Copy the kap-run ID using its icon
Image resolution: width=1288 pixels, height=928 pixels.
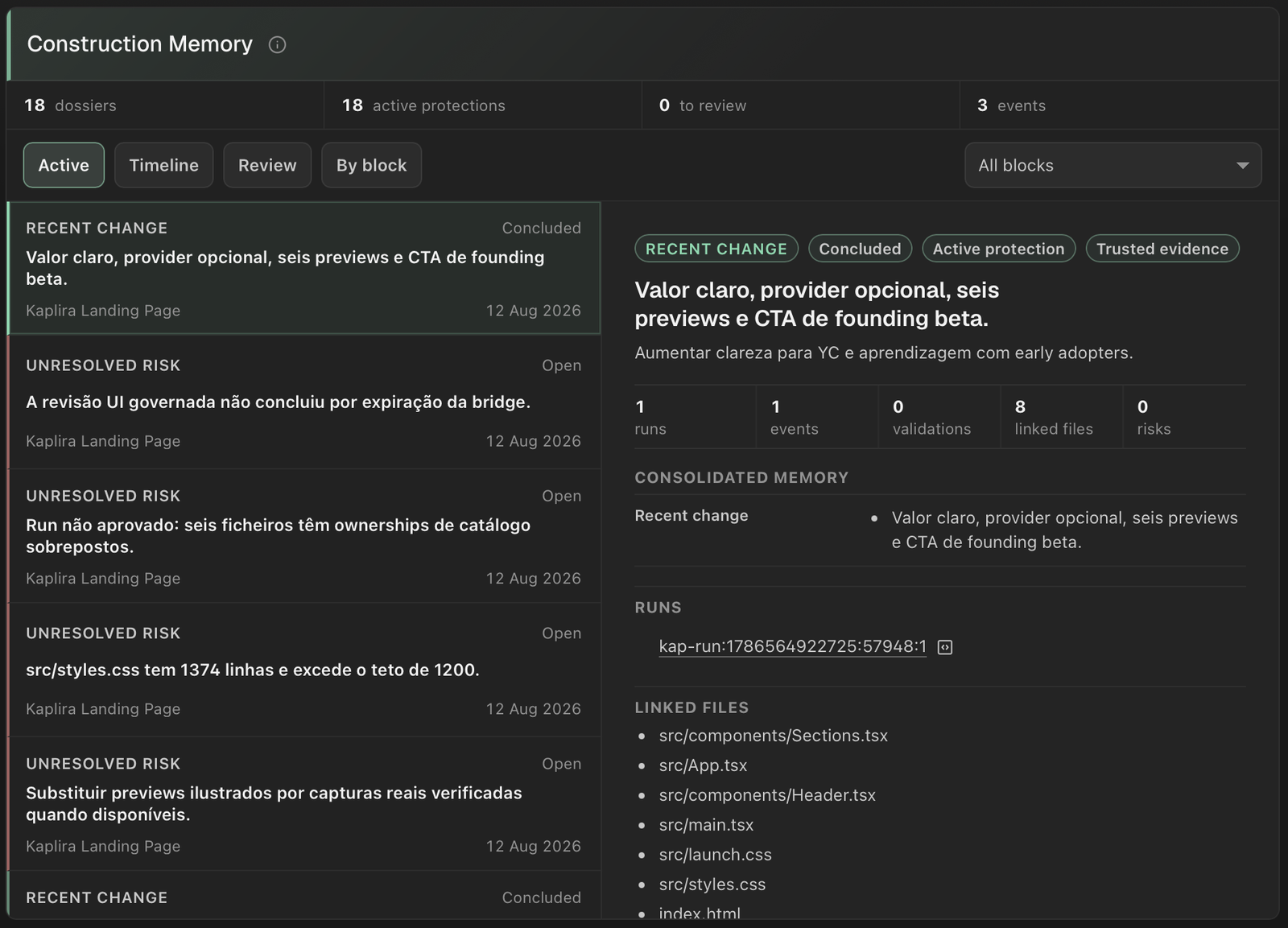[x=945, y=647]
